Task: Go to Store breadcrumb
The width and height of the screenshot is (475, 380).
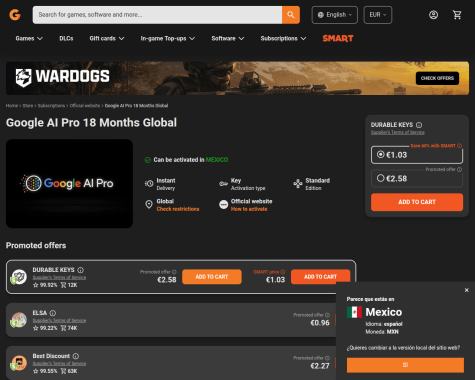Action: point(28,106)
